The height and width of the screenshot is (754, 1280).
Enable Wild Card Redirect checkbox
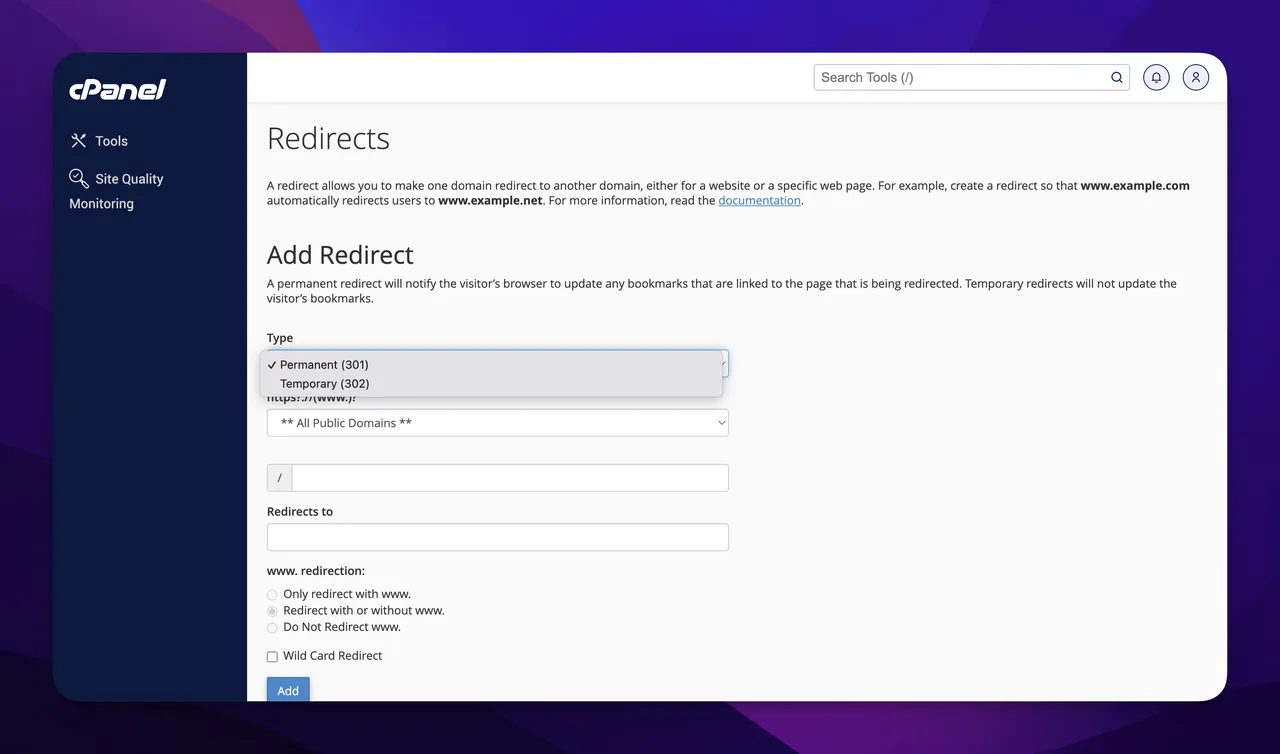pos(272,657)
